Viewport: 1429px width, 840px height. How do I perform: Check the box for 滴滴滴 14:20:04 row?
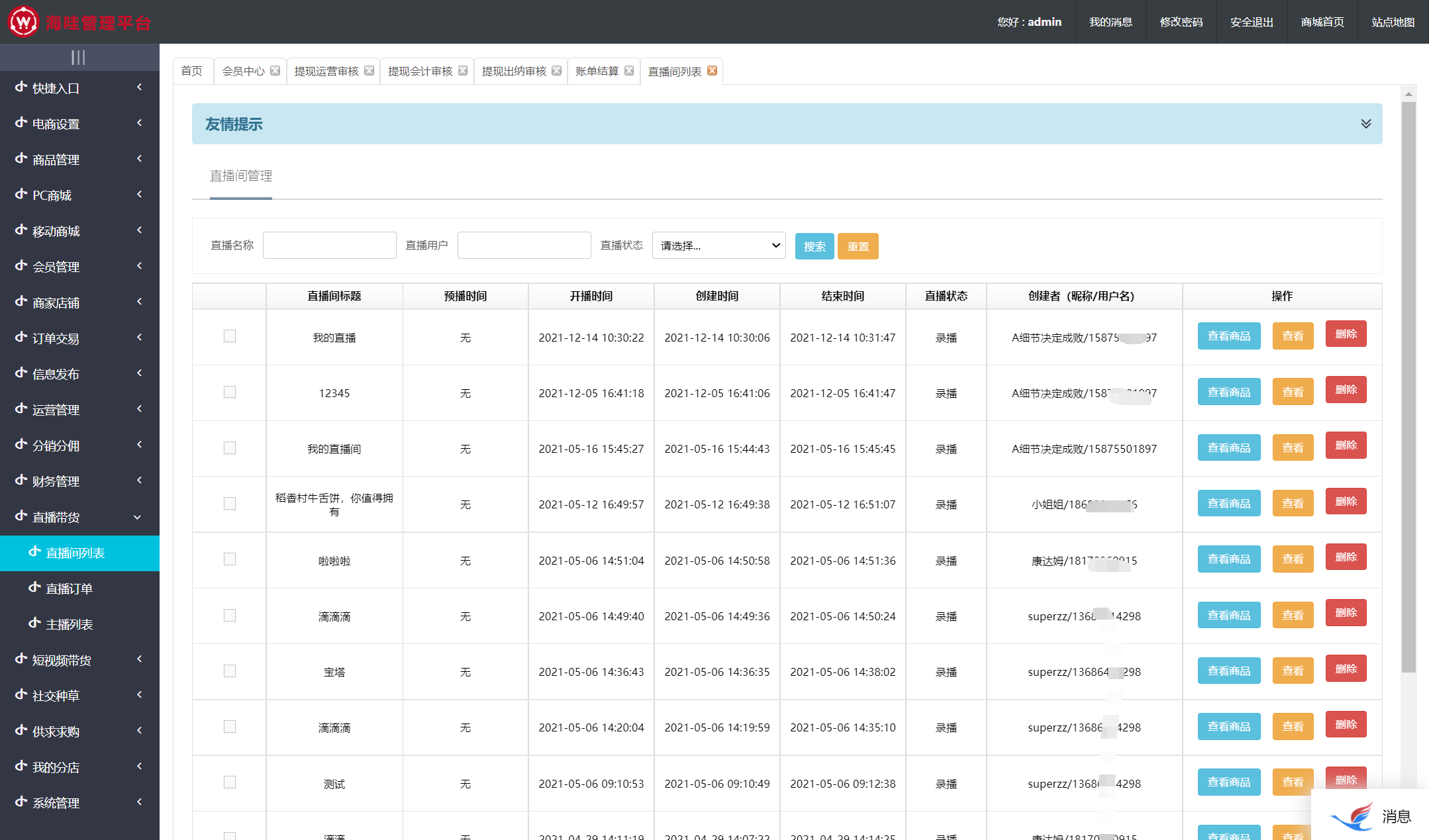[230, 727]
